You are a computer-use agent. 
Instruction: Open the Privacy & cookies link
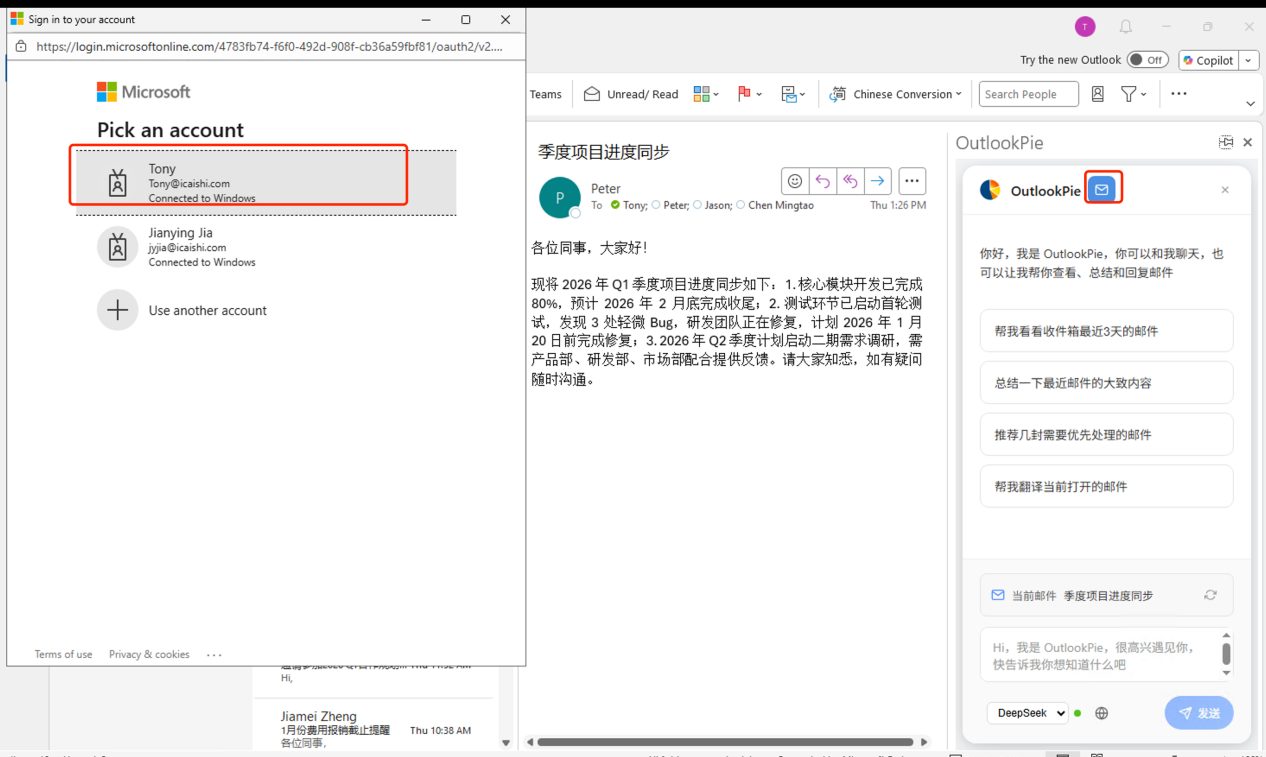(x=149, y=654)
